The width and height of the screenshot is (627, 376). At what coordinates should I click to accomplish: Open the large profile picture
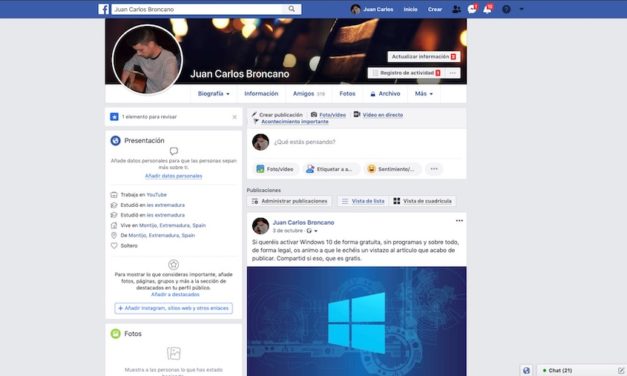pyautogui.click(x=148, y=59)
